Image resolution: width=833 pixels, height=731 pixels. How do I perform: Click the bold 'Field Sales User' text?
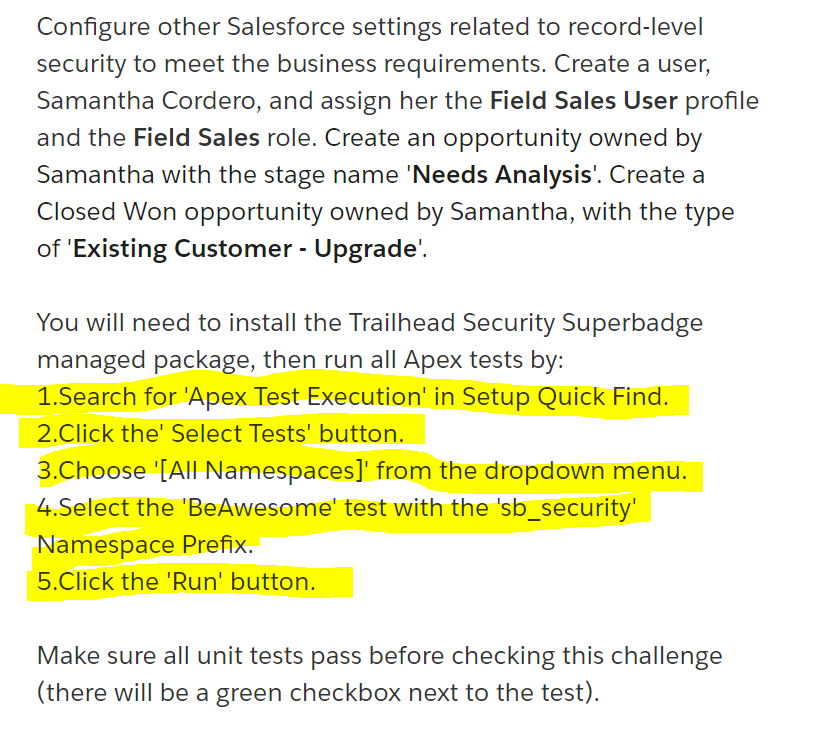pyautogui.click(x=583, y=101)
